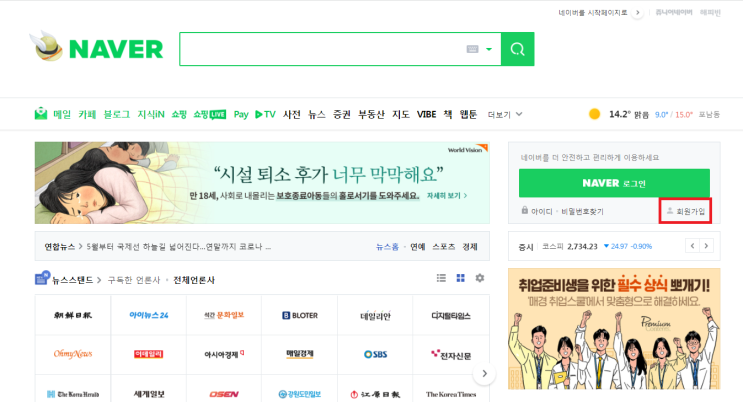Open the 지식iN menu item
Screen dimensions: 743x402
coord(151,114)
